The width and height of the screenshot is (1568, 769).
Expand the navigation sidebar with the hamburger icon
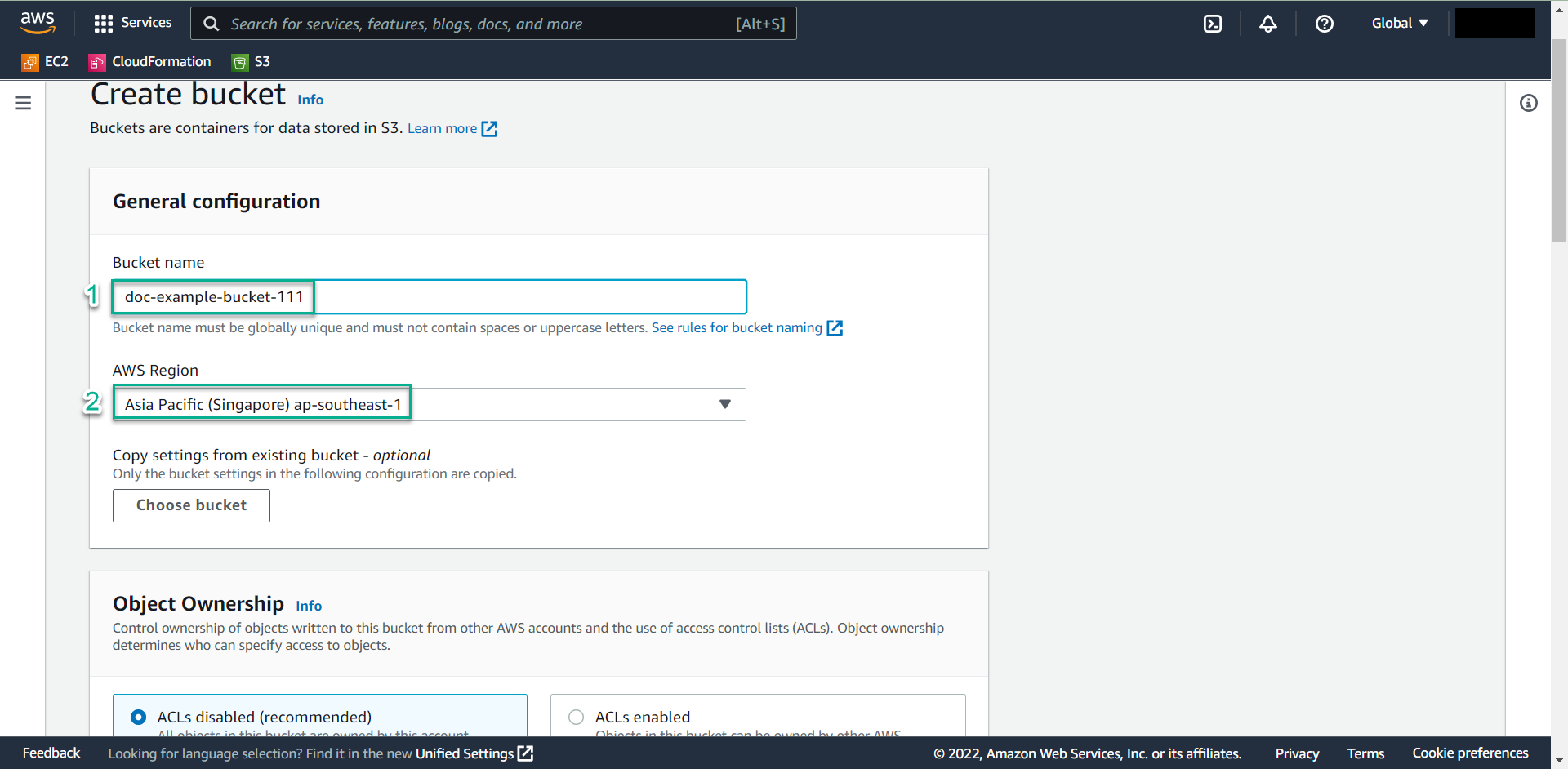(22, 103)
